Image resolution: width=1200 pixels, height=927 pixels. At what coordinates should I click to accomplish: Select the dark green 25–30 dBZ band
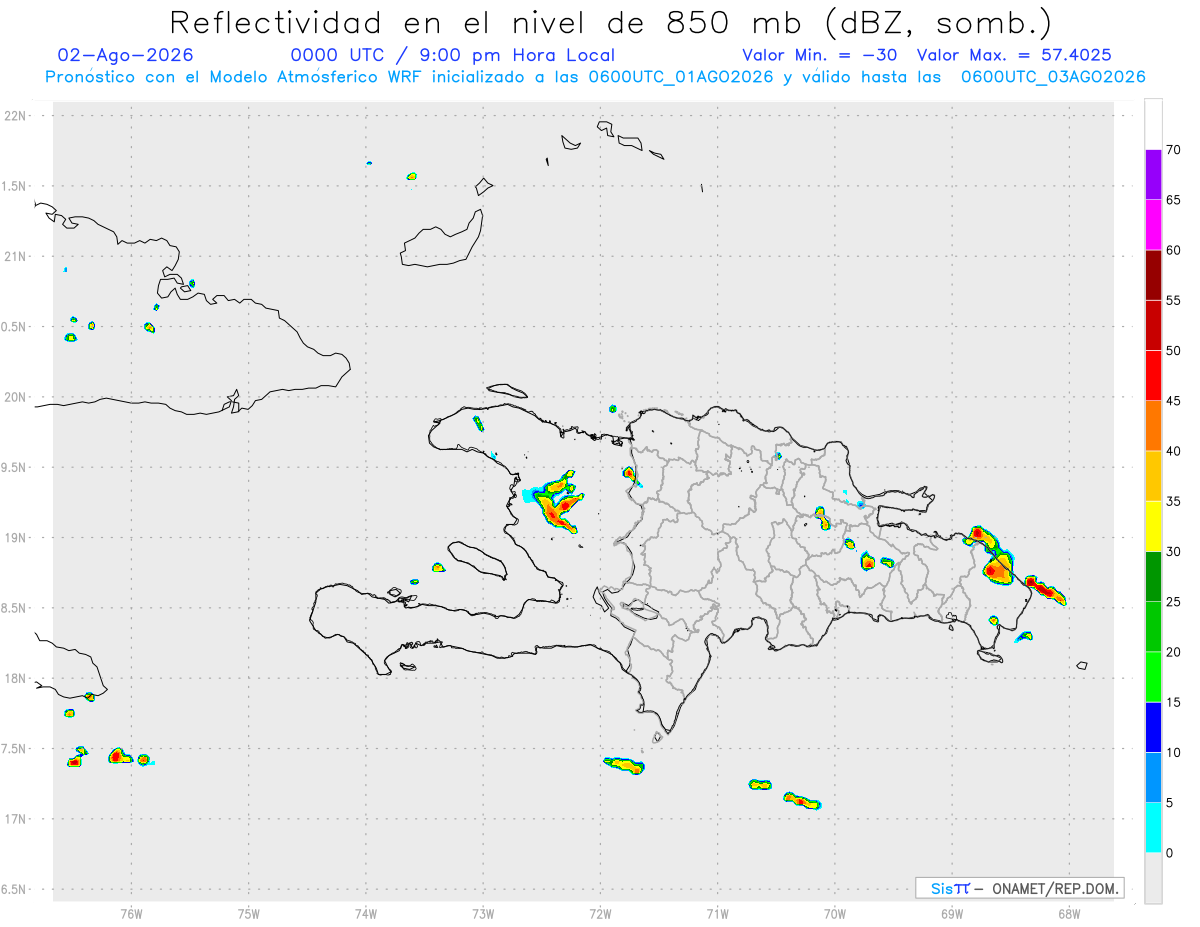[1153, 577]
